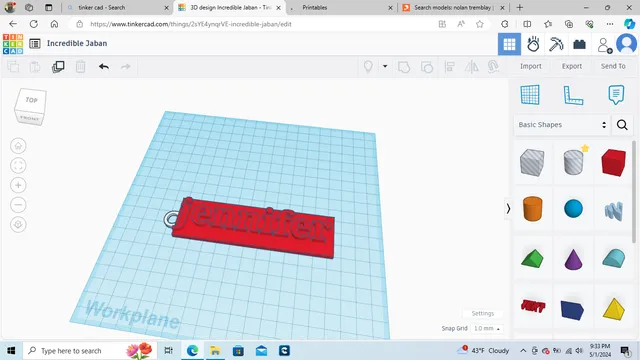Open the Blocks pickaxe view
Screen dimensions: 640x360
tap(556, 44)
